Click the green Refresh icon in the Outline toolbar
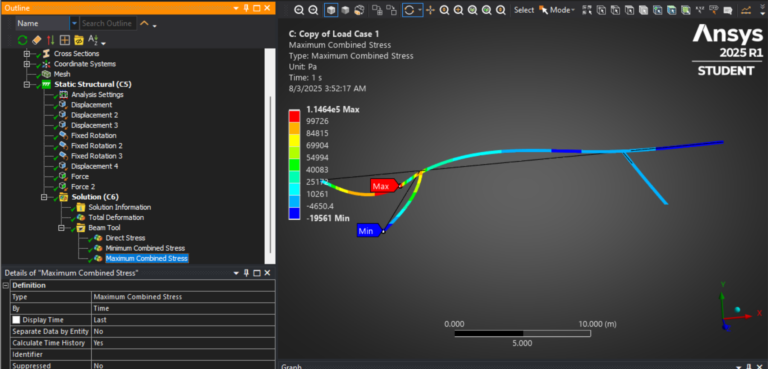The height and width of the screenshot is (369, 768). (x=23, y=40)
